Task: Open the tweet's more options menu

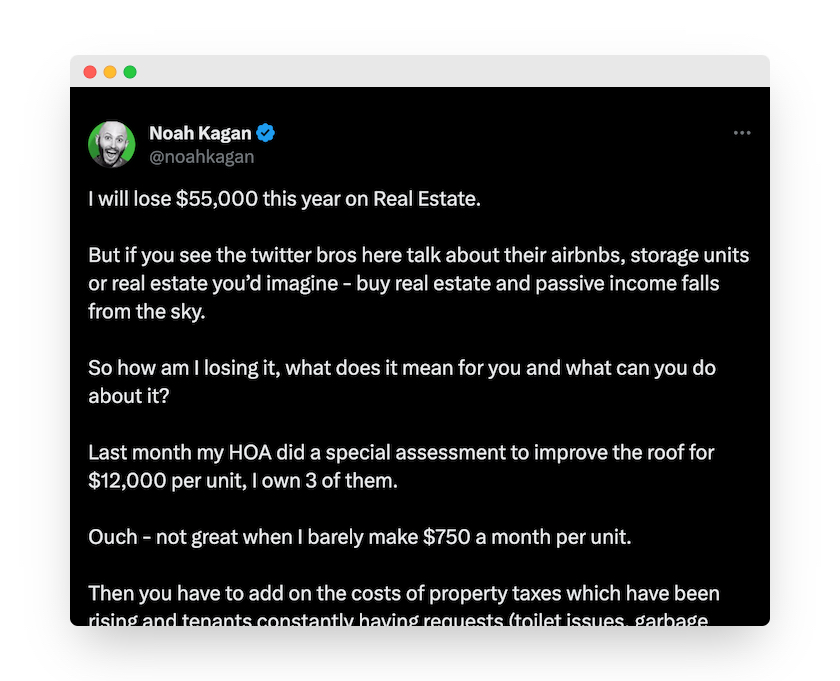Action: pos(741,133)
